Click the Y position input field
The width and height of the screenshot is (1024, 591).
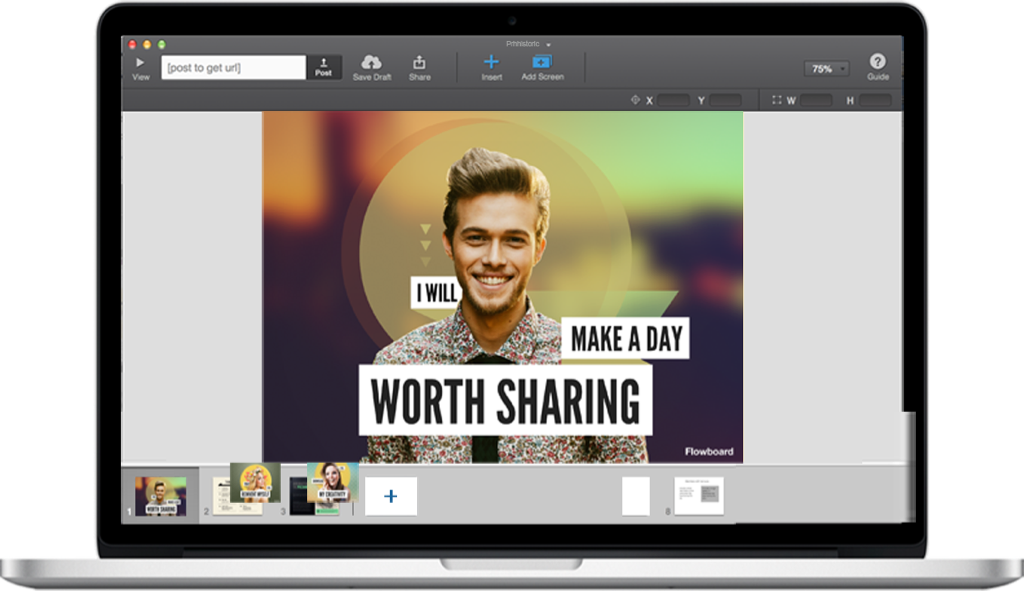(725, 100)
